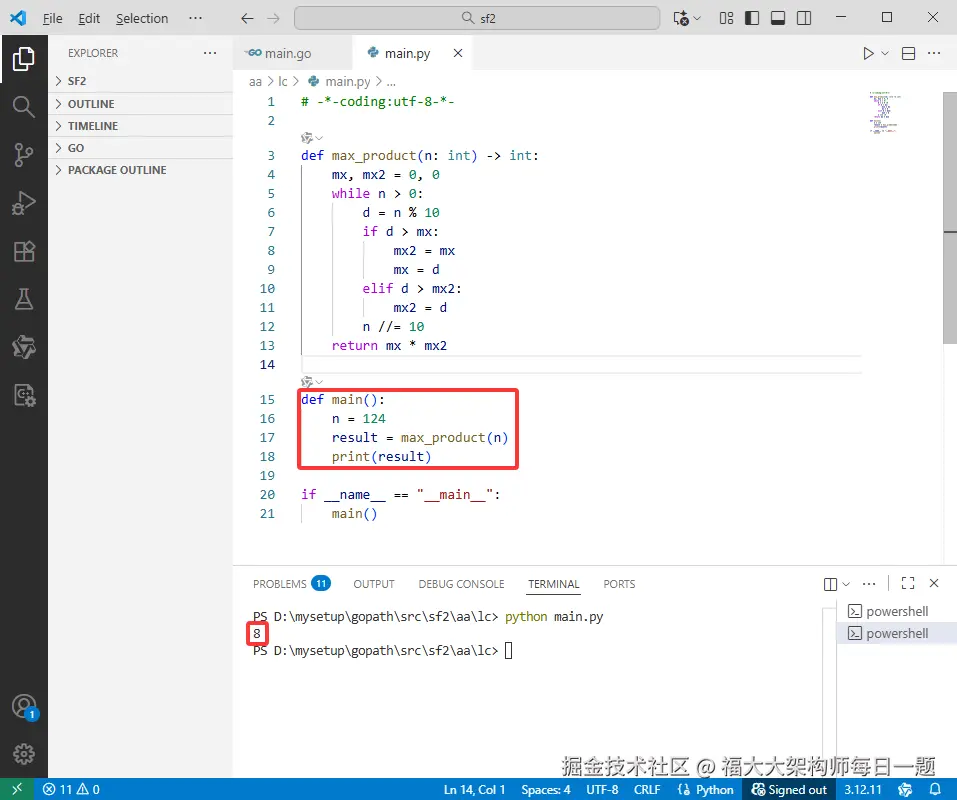Switch to the PORTS panel tab
The width and height of the screenshot is (957, 800).
click(x=619, y=584)
